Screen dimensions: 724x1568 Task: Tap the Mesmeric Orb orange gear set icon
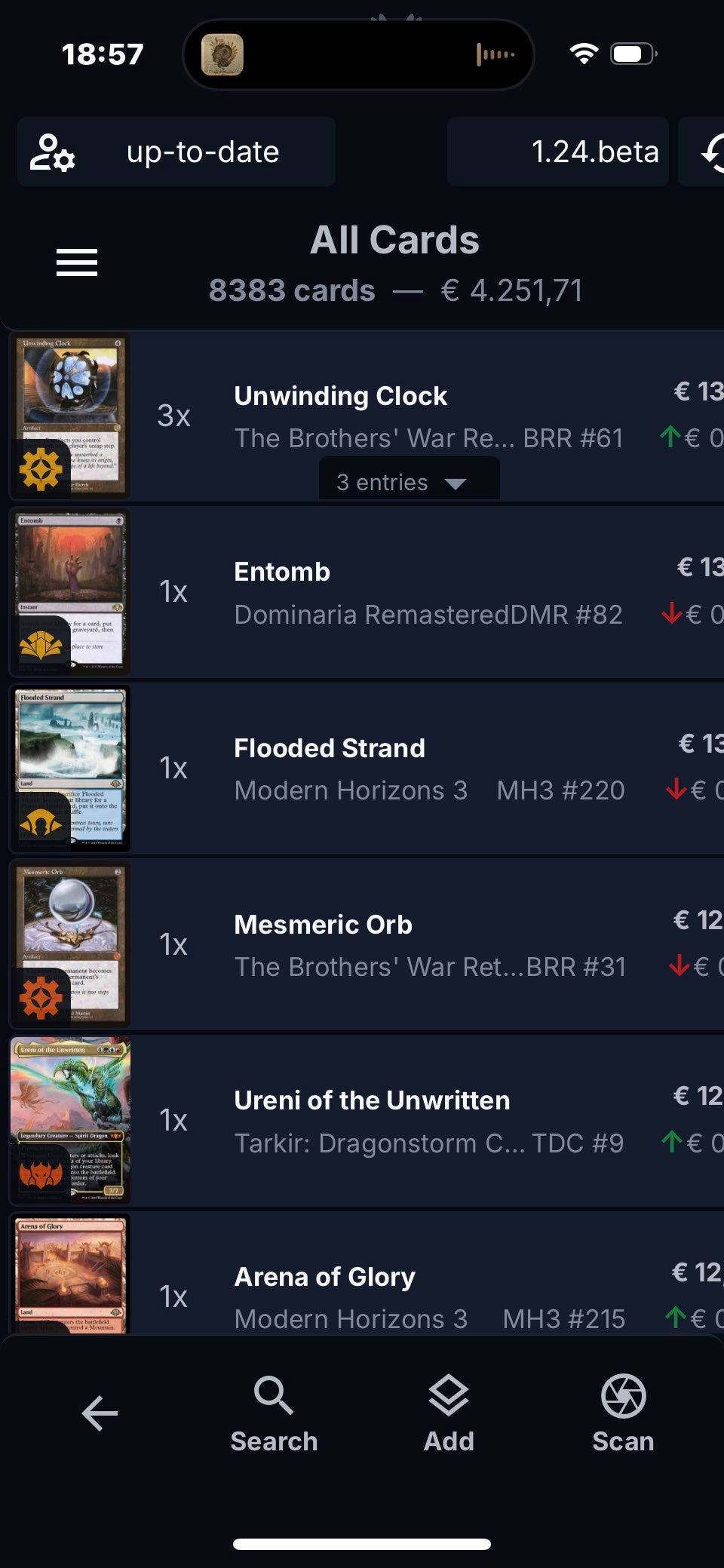tap(41, 997)
